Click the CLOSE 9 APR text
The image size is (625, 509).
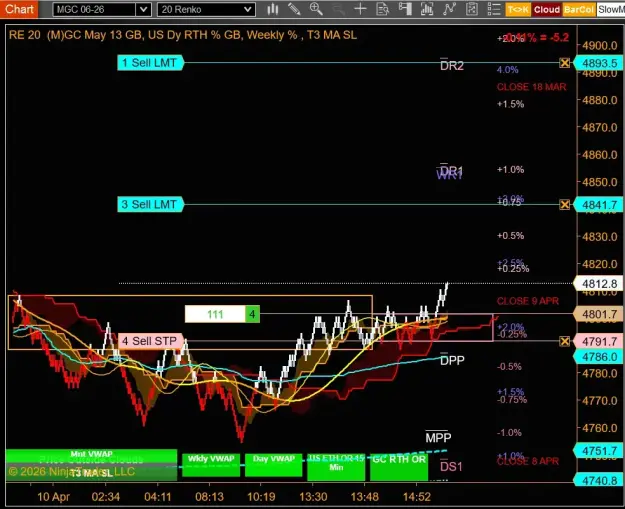pos(528,301)
